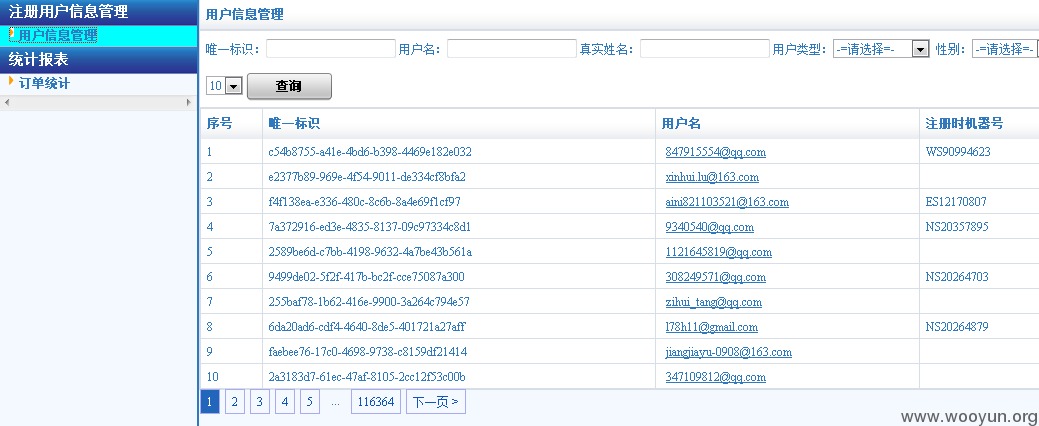
Task: Jump to last page 116364
Action: [376, 401]
